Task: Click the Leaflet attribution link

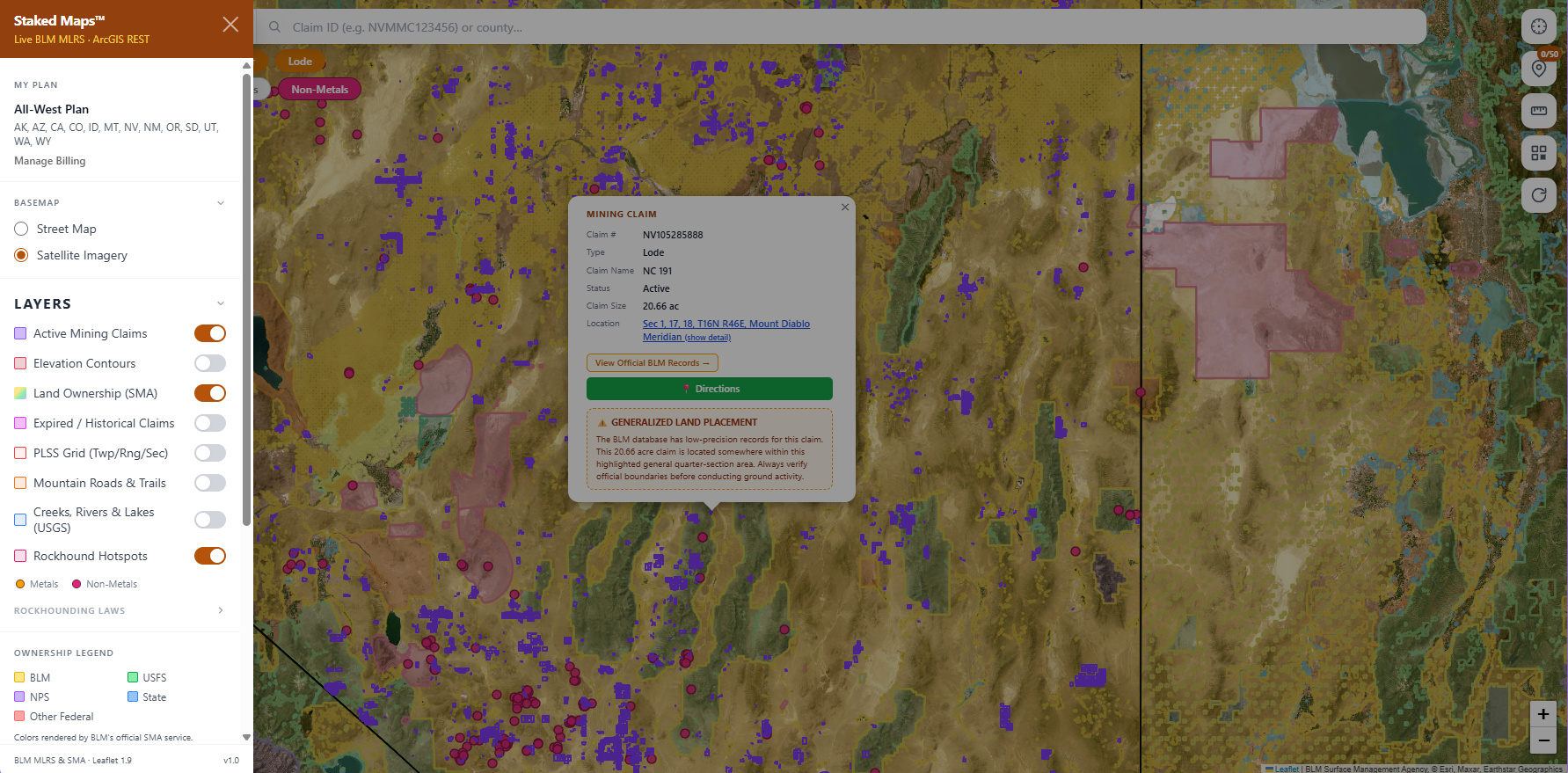Action: coord(1287,769)
